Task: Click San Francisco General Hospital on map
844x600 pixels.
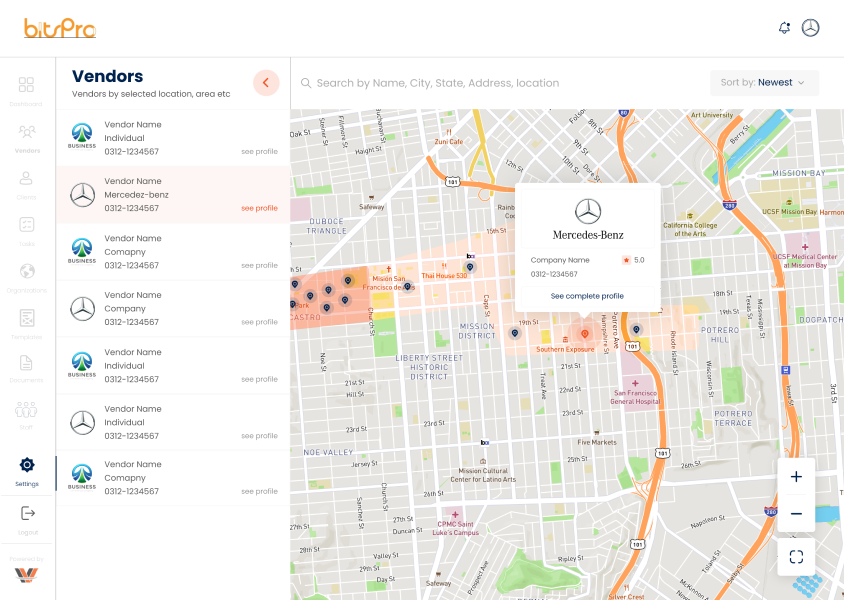Action: point(635,397)
